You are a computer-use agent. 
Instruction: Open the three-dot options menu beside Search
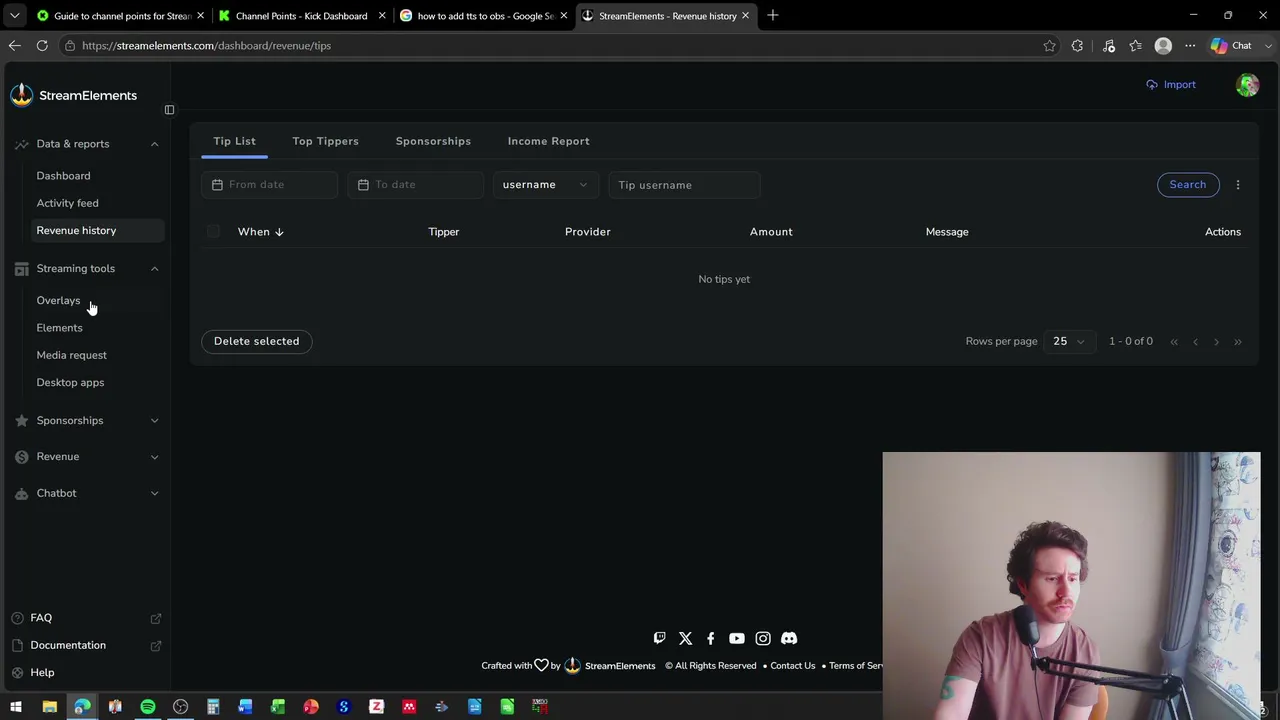click(x=1238, y=185)
